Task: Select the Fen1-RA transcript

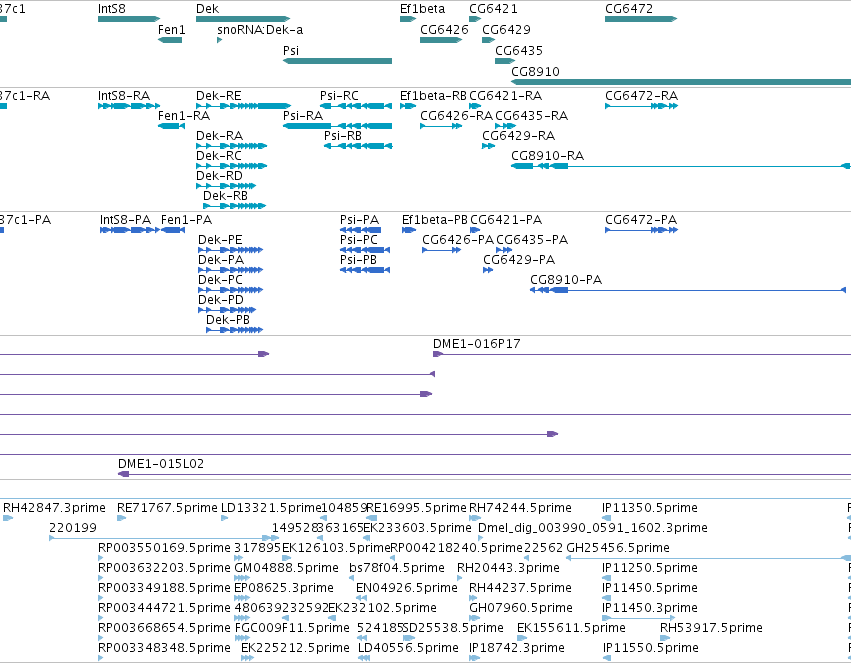Action: [171, 126]
